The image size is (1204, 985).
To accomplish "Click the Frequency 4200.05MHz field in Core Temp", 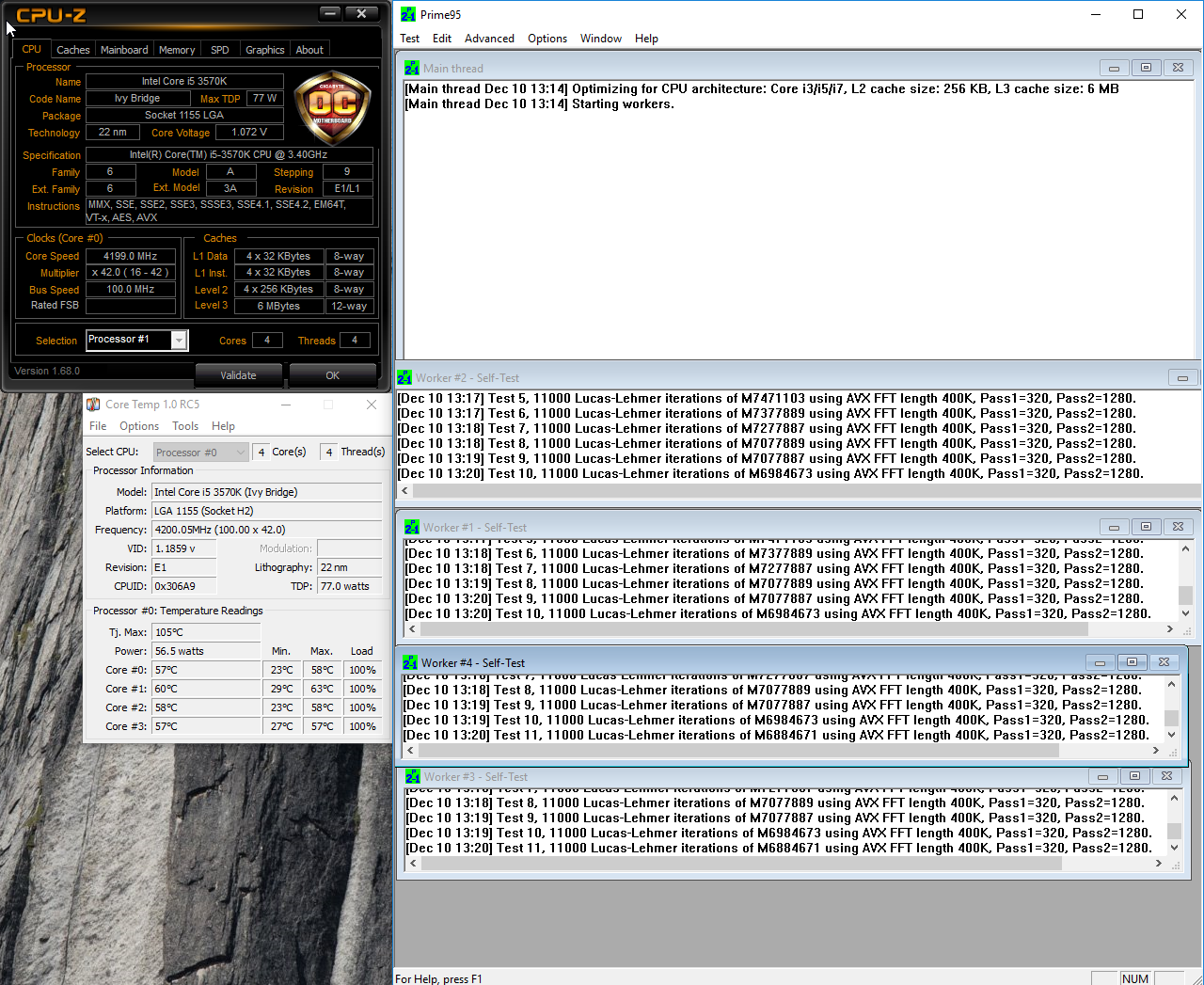I will click(x=266, y=530).
